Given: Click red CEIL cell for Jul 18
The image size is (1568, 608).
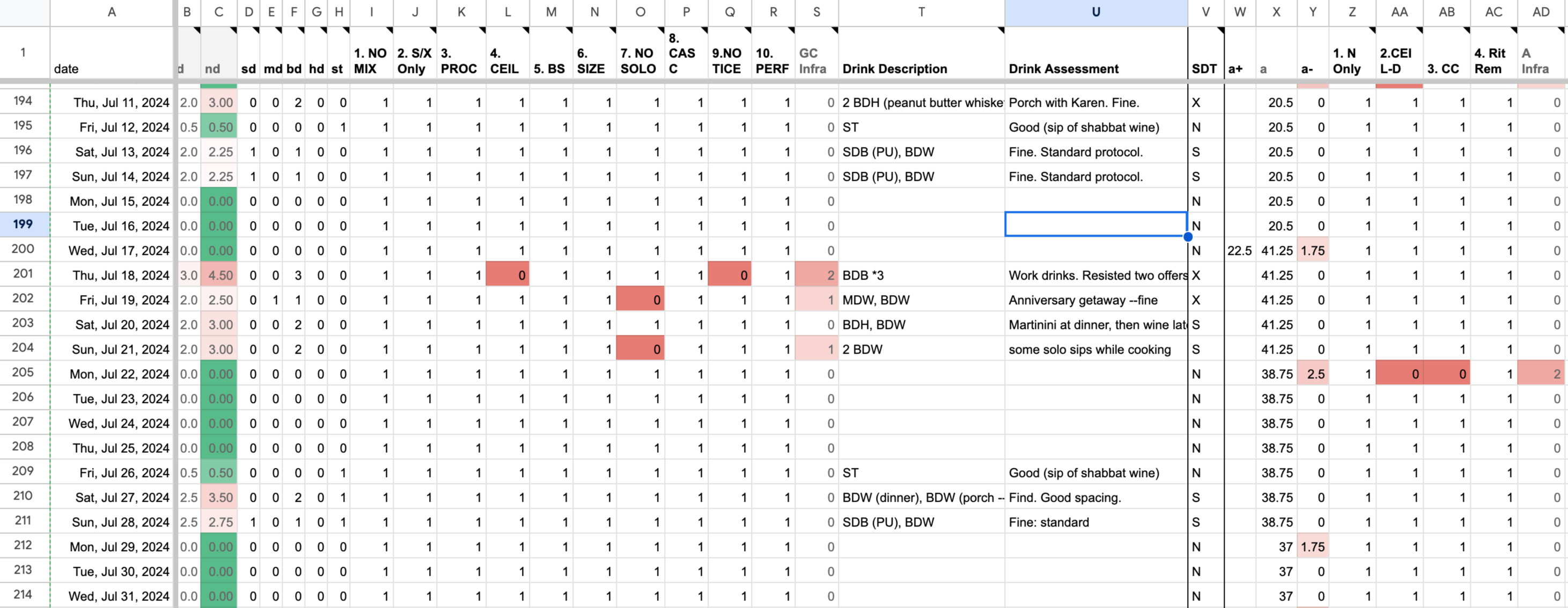Looking at the screenshot, I should 507,275.
